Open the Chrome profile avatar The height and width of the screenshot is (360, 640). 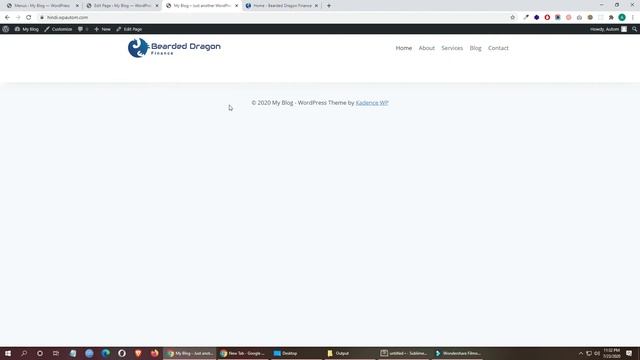pyautogui.click(x=622, y=18)
